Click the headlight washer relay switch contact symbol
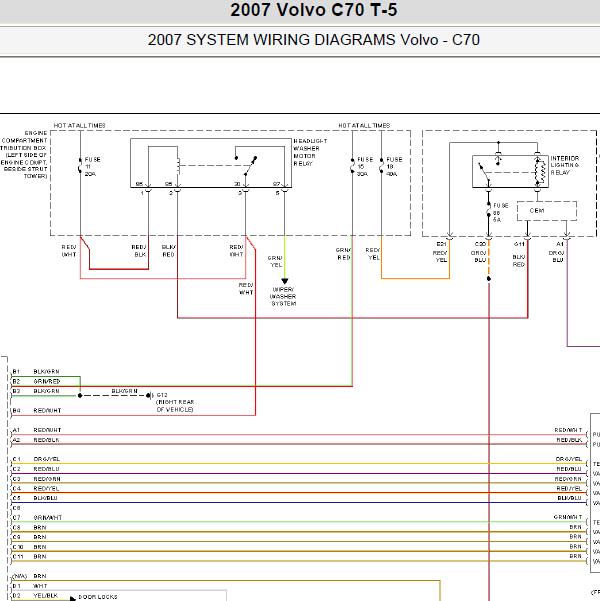Viewport: 600px width, 601px height. (245, 166)
